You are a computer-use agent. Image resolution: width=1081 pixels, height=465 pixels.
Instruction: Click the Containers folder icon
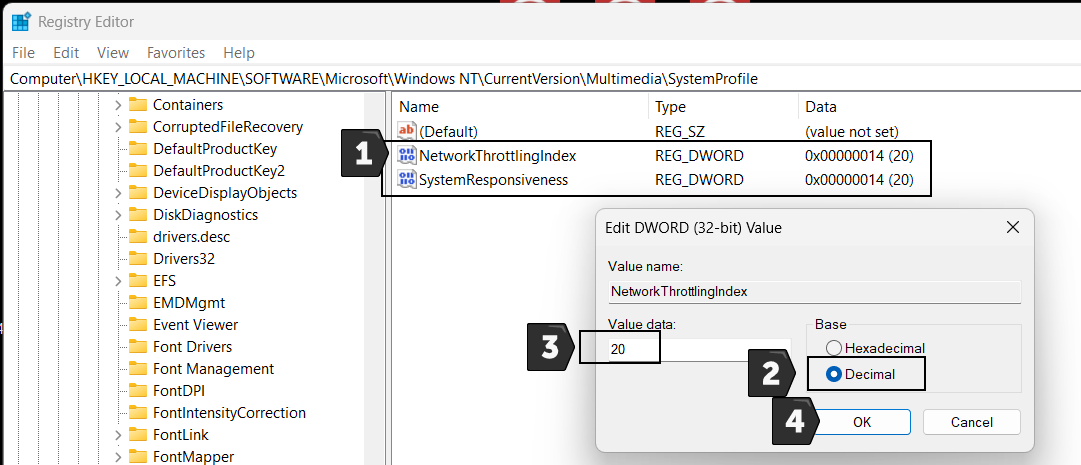click(x=139, y=105)
